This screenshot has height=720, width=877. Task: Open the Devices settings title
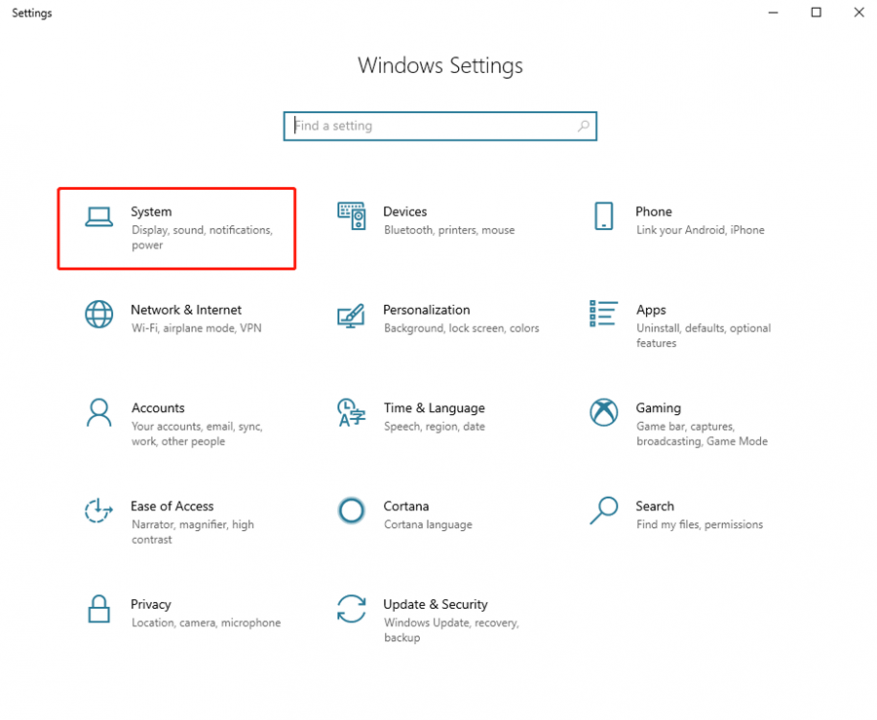point(405,211)
